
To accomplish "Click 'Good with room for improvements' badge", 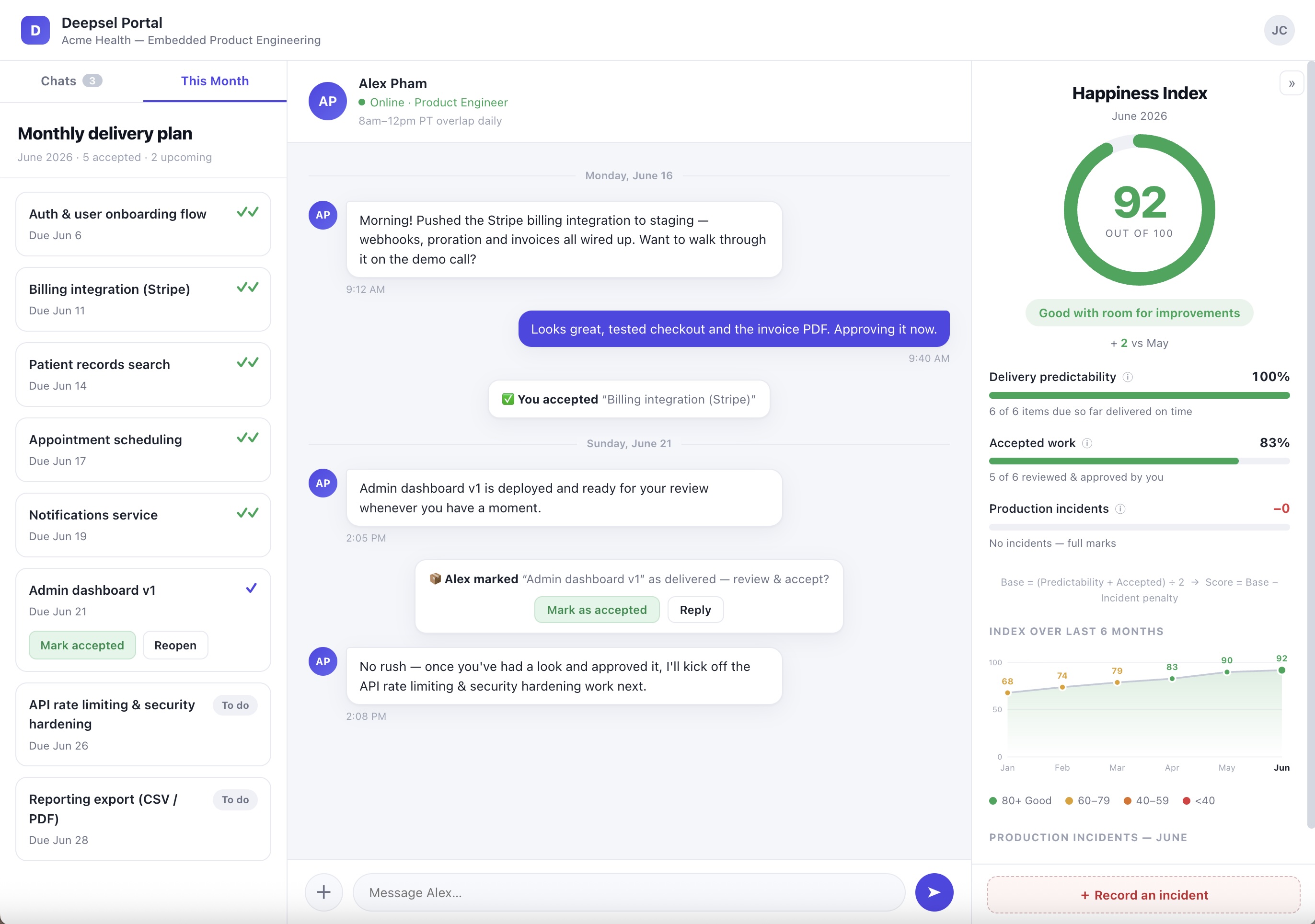I will click(x=1139, y=313).
